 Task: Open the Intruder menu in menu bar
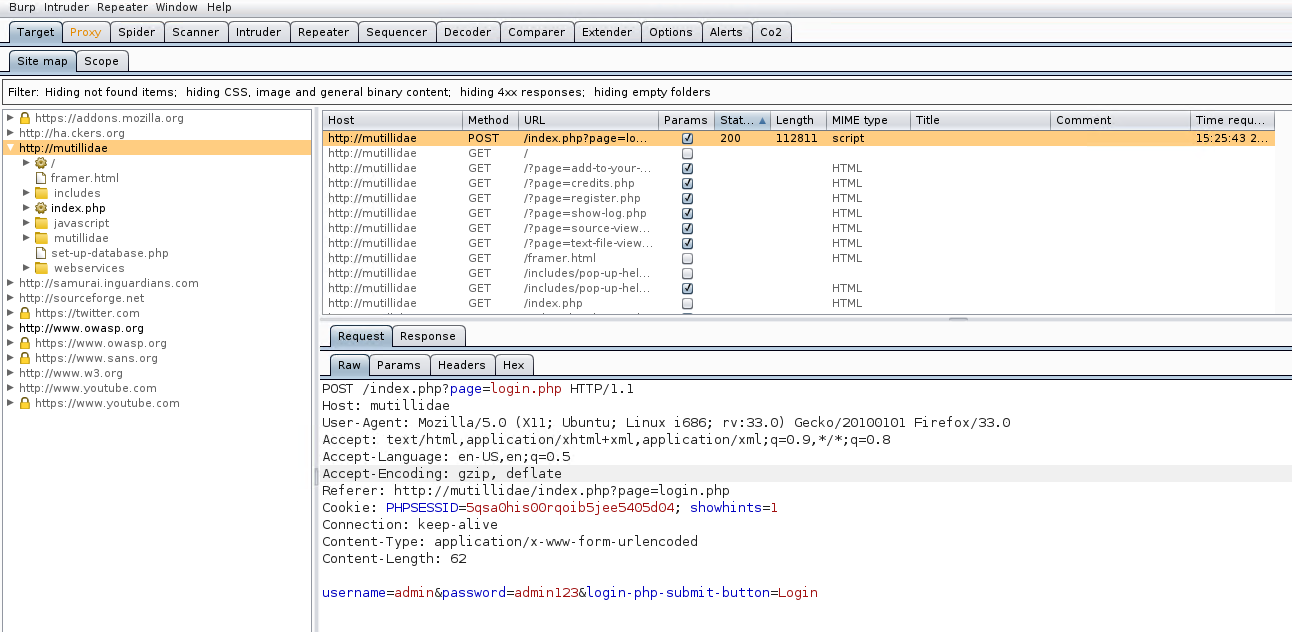[67, 7]
